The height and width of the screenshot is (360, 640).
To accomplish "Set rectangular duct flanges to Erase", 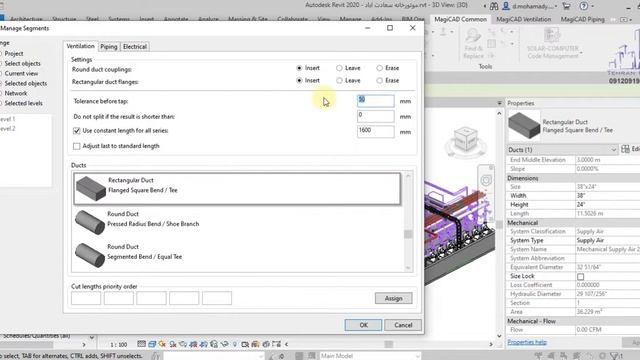I will coord(380,81).
